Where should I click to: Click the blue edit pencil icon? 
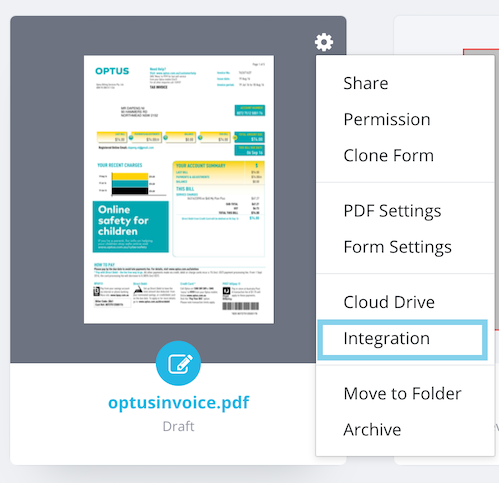[x=178, y=363]
